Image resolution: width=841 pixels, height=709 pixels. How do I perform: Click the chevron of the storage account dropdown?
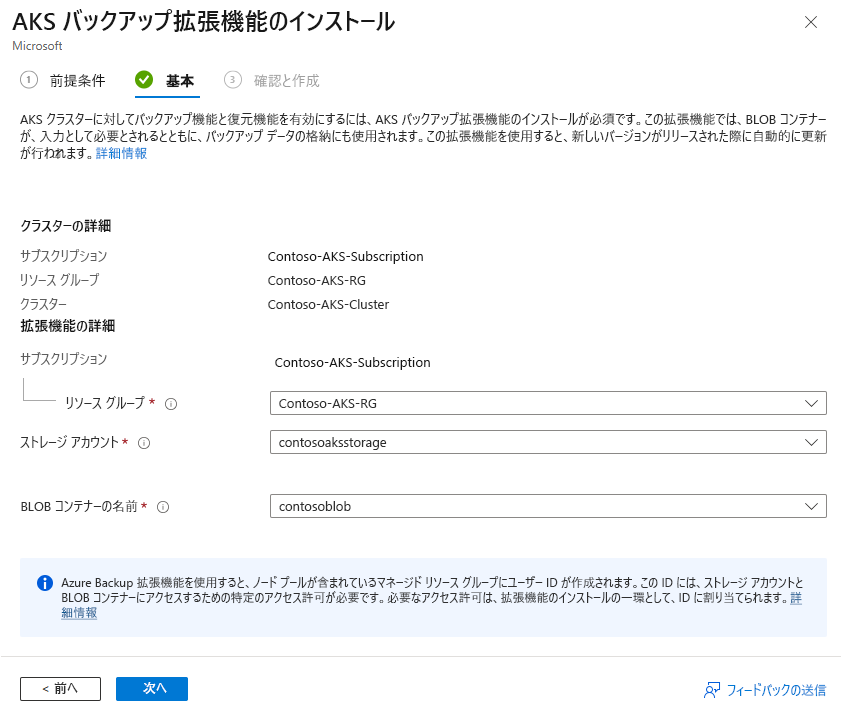(811, 442)
